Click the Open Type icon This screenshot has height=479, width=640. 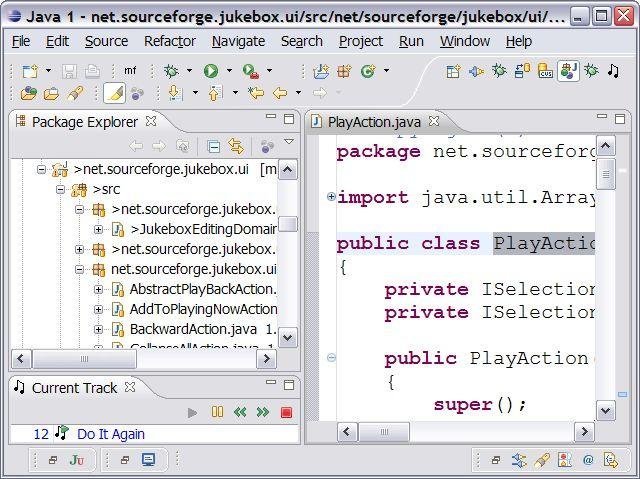point(29,93)
